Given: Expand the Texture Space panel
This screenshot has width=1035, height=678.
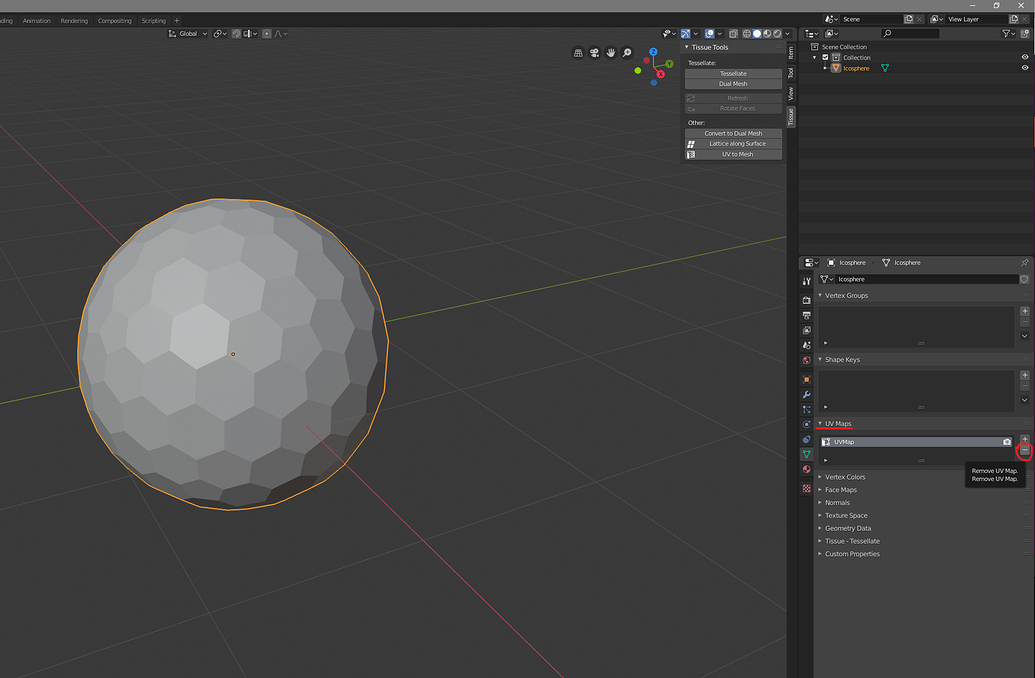Looking at the screenshot, I should coord(820,516).
